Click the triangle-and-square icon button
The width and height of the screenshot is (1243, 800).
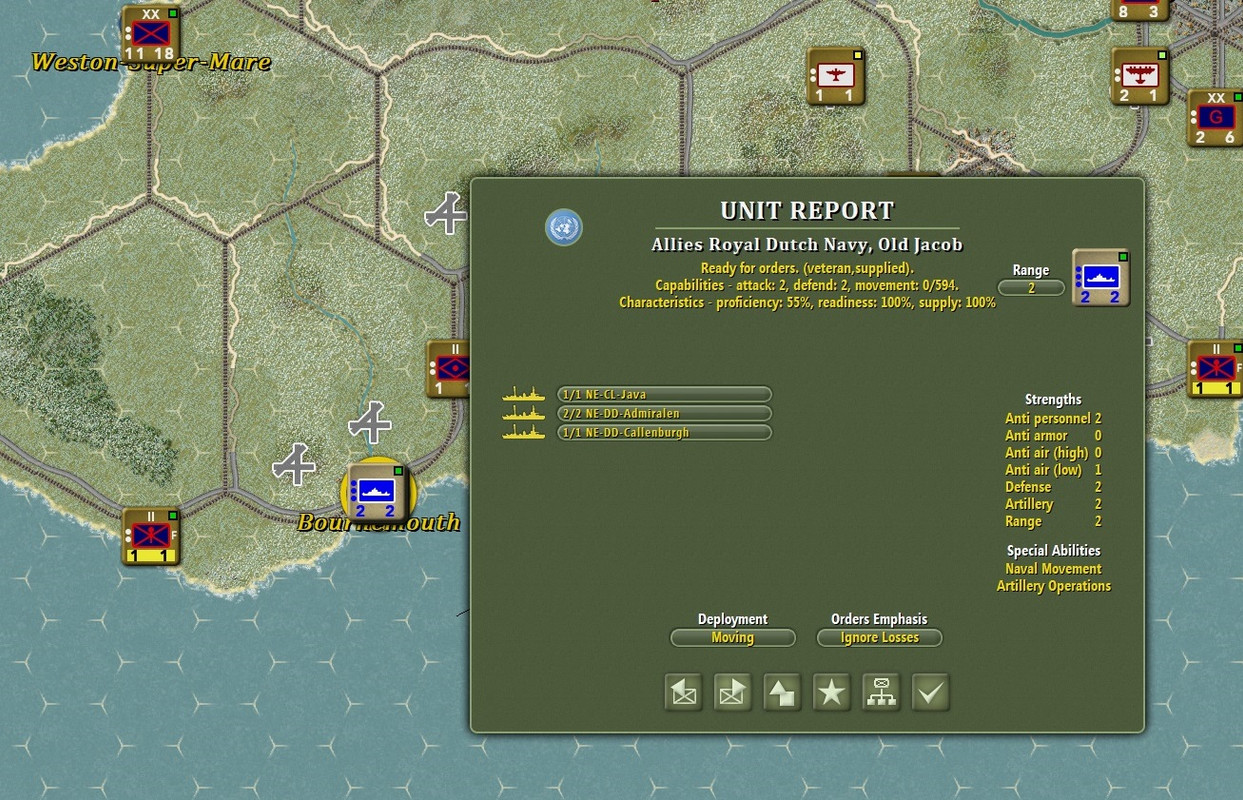click(782, 692)
